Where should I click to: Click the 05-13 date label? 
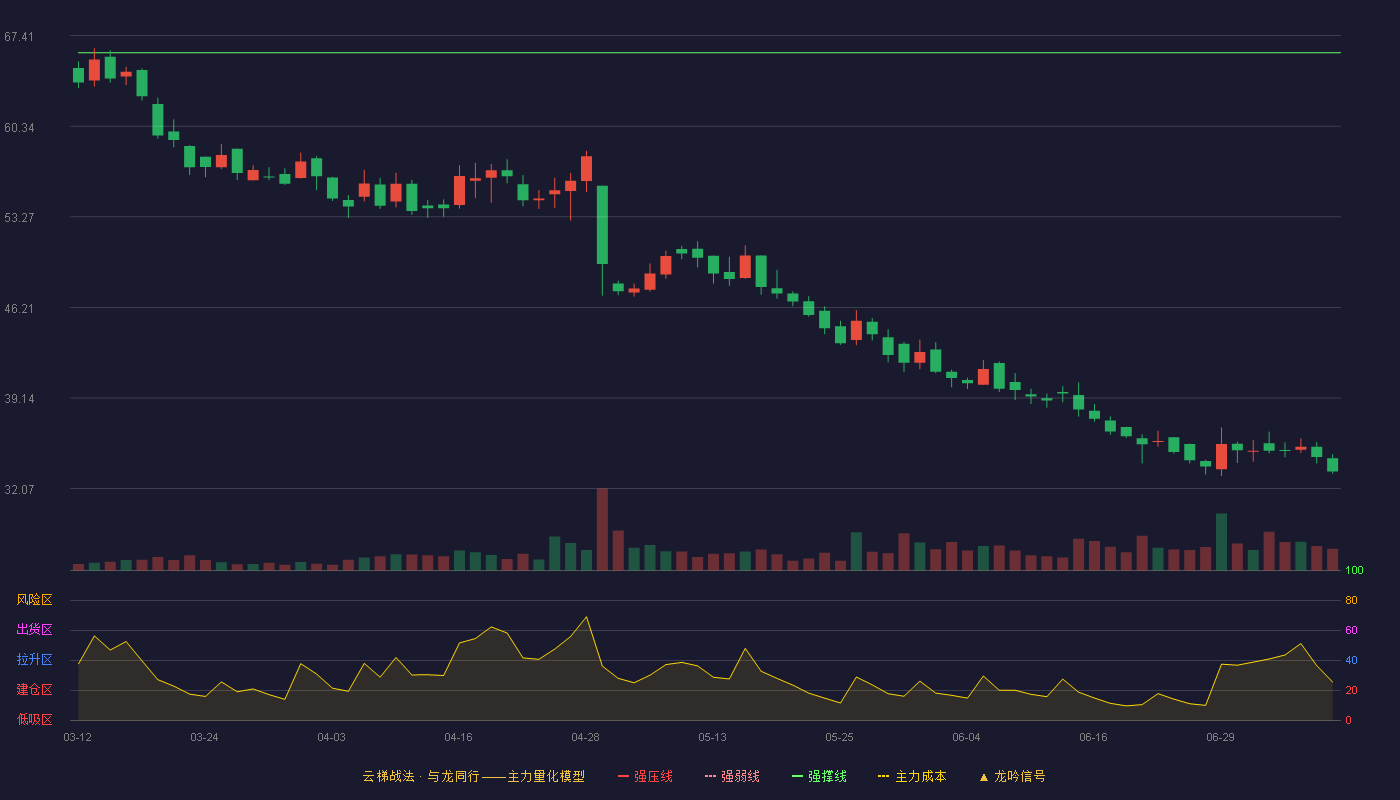[x=713, y=737]
